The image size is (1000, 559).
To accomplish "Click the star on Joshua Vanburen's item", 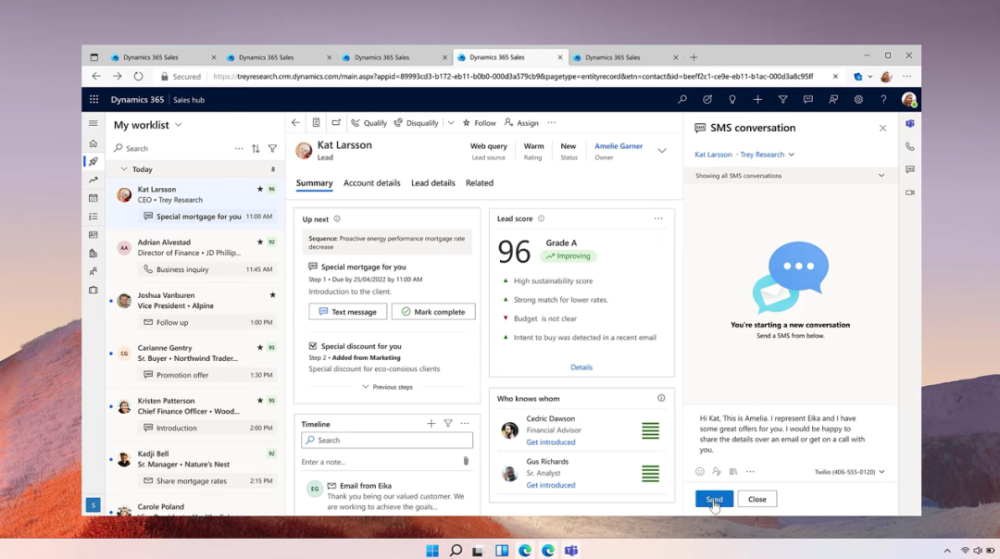I will point(272,295).
